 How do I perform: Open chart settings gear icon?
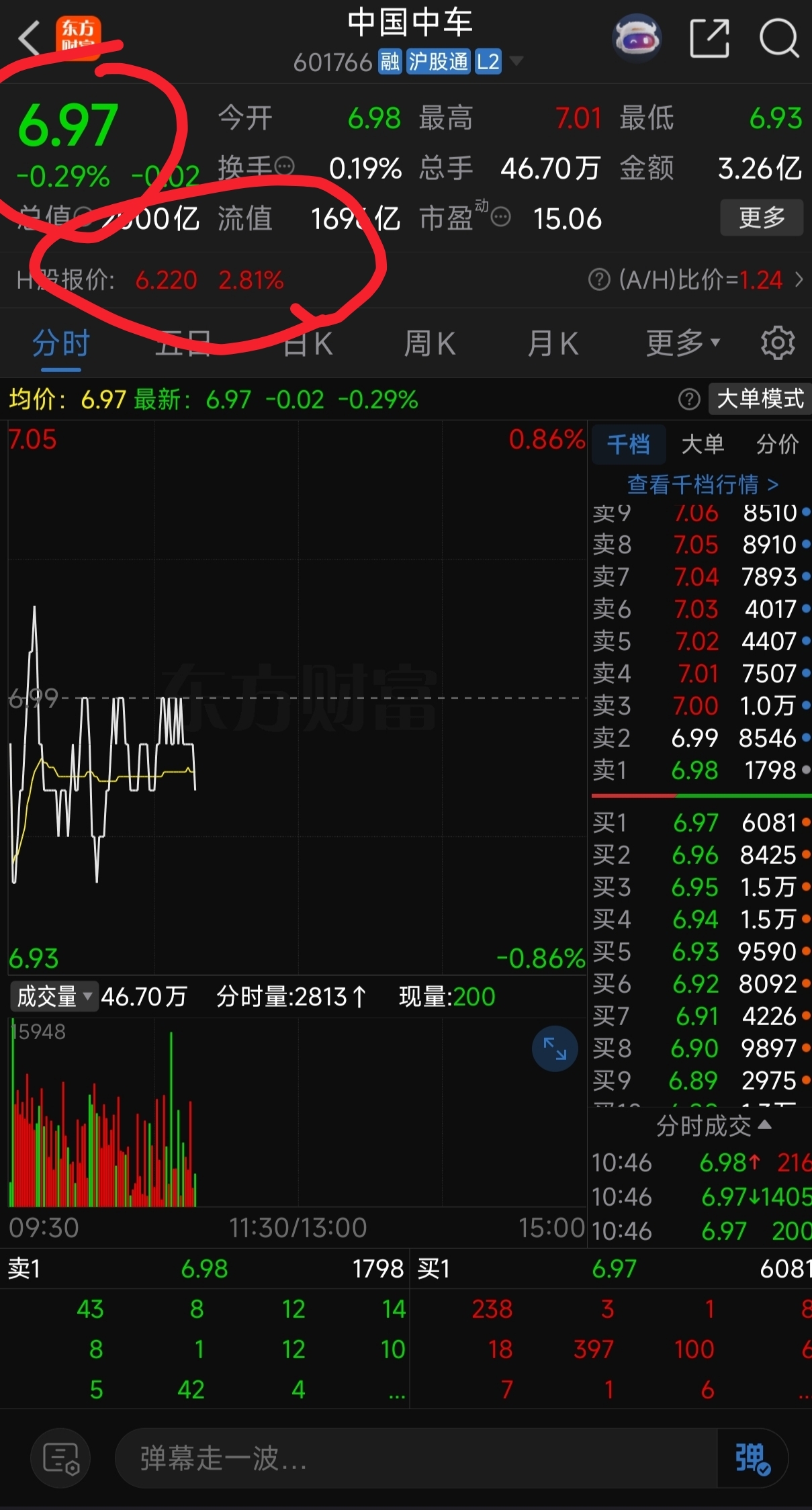pyautogui.click(x=778, y=343)
